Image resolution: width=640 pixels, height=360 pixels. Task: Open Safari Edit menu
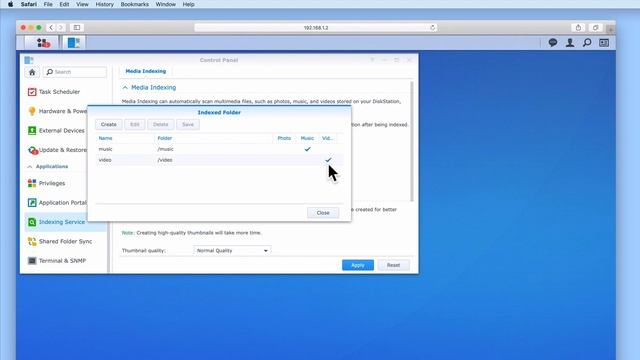(x=64, y=4)
